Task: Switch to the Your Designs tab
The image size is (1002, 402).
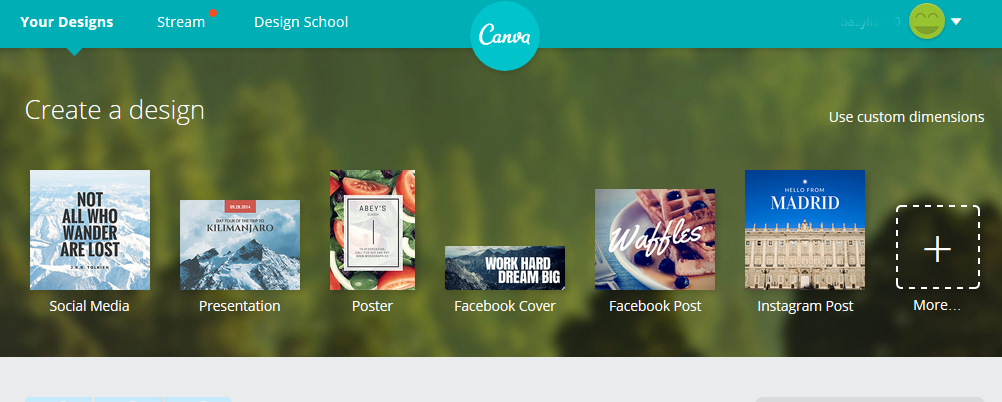Action: [x=66, y=22]
